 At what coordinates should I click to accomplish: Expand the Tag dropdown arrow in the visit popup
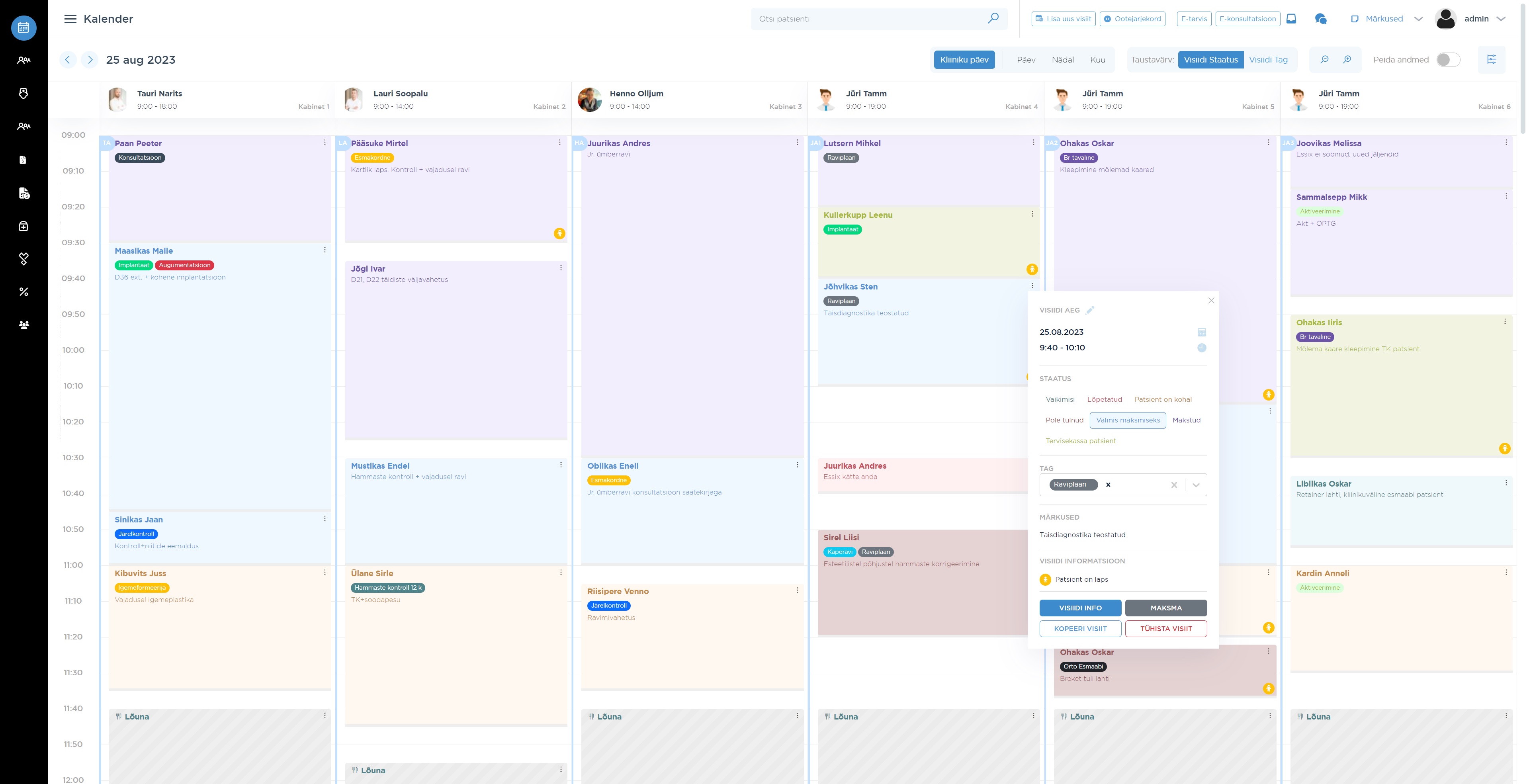click(x=1196, y=485)
